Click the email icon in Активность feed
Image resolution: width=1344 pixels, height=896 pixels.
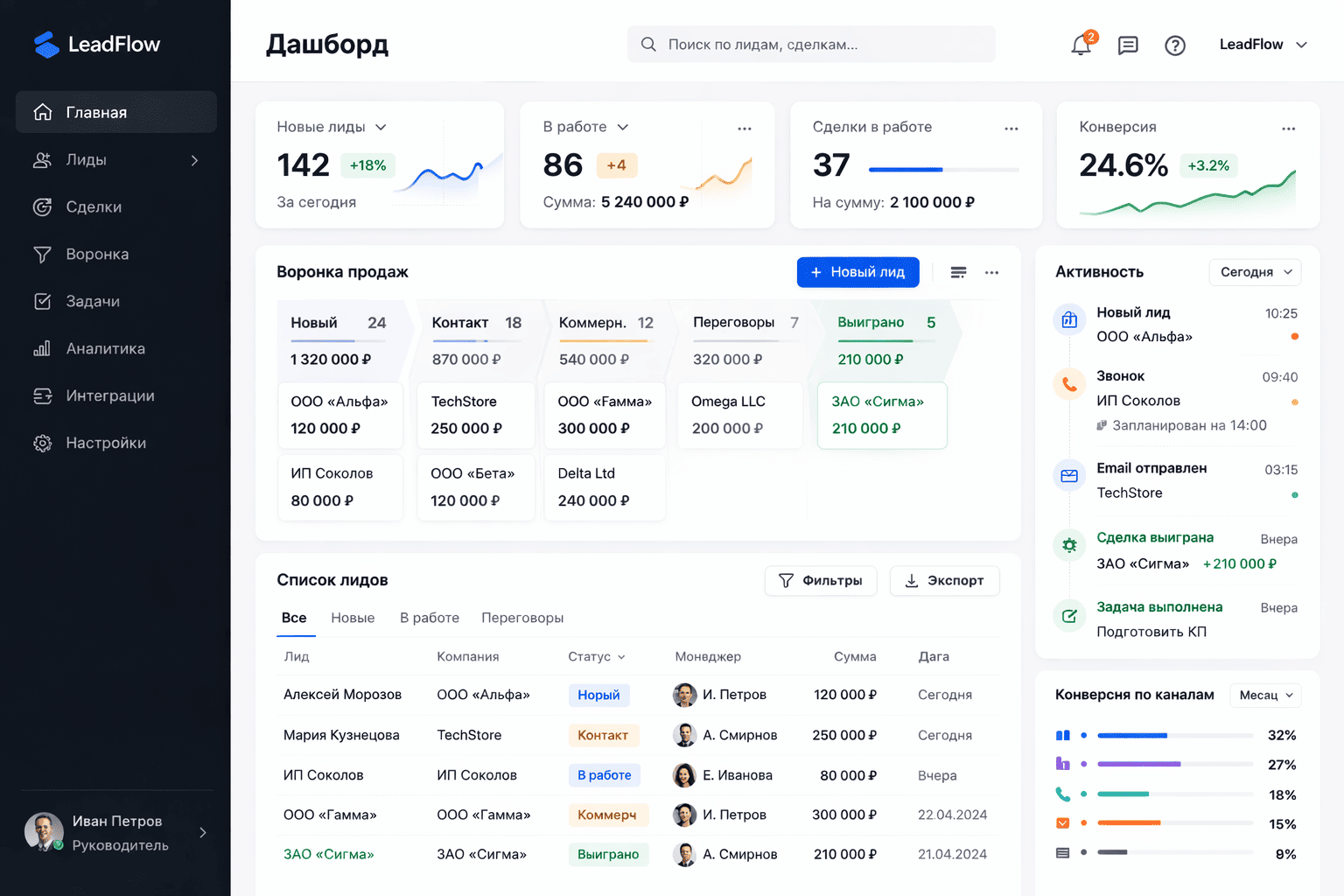pos(1068,475)
